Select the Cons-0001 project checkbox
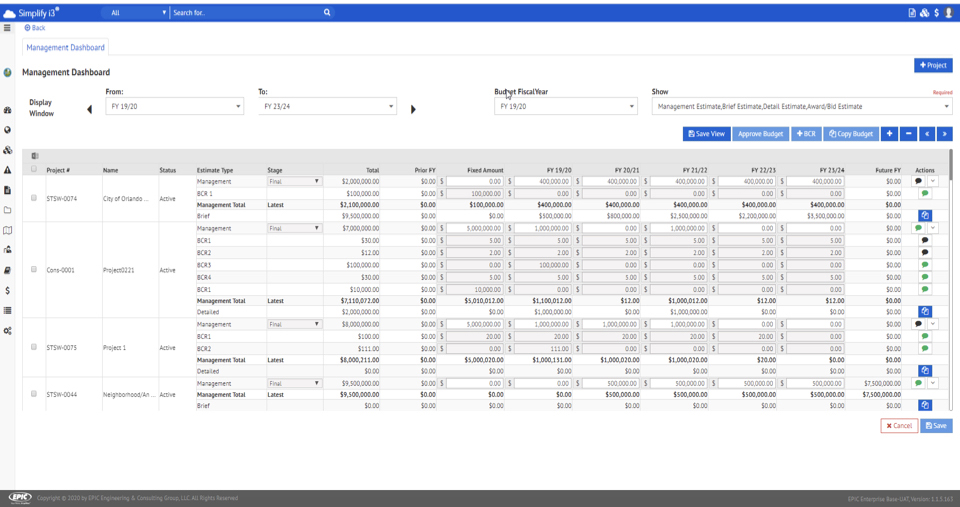 [x=34, y=270]
